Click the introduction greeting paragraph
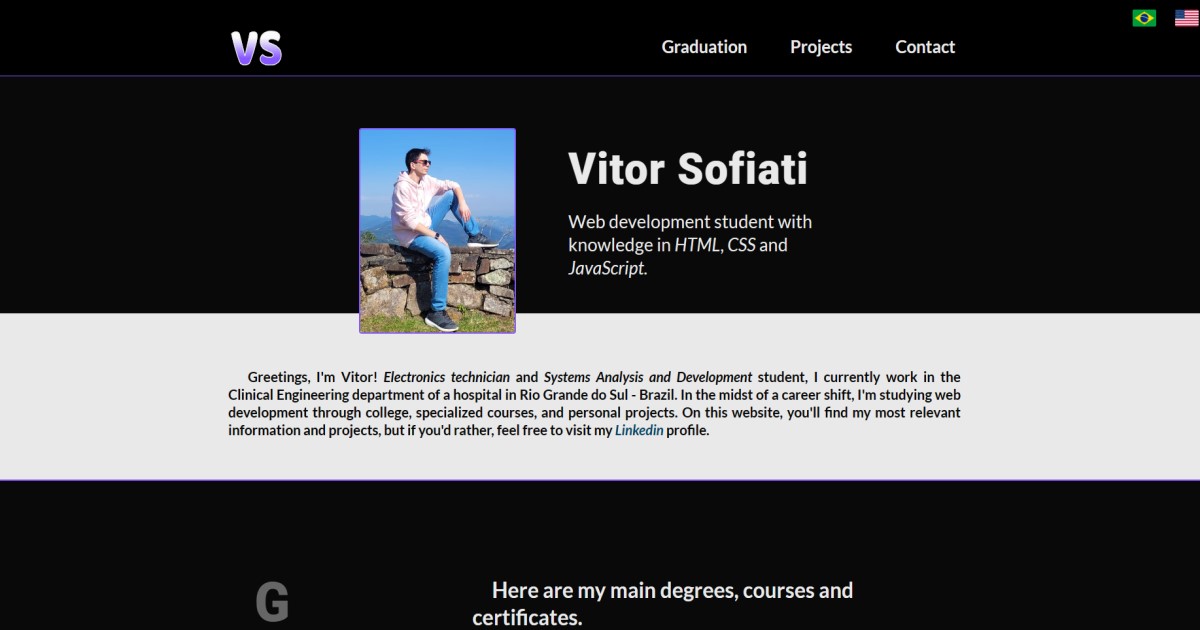1200x630 pixels. point(594,403)
